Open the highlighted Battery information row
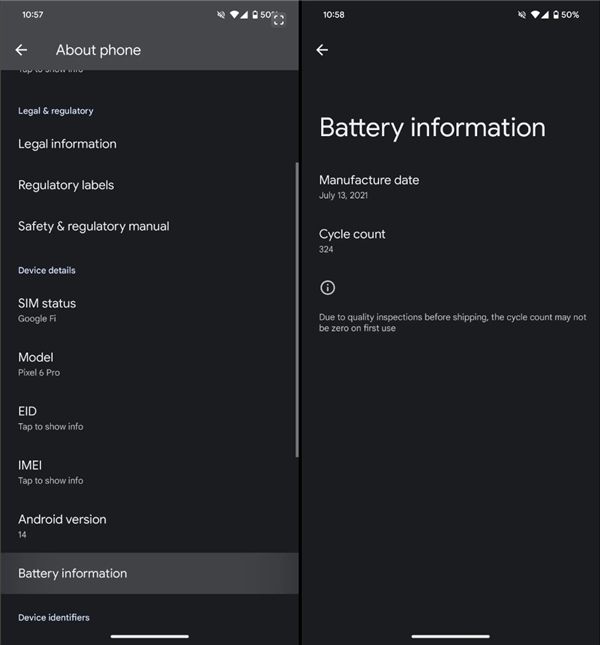This screenshot has height=645, width=600. click(x=149, y=573)
